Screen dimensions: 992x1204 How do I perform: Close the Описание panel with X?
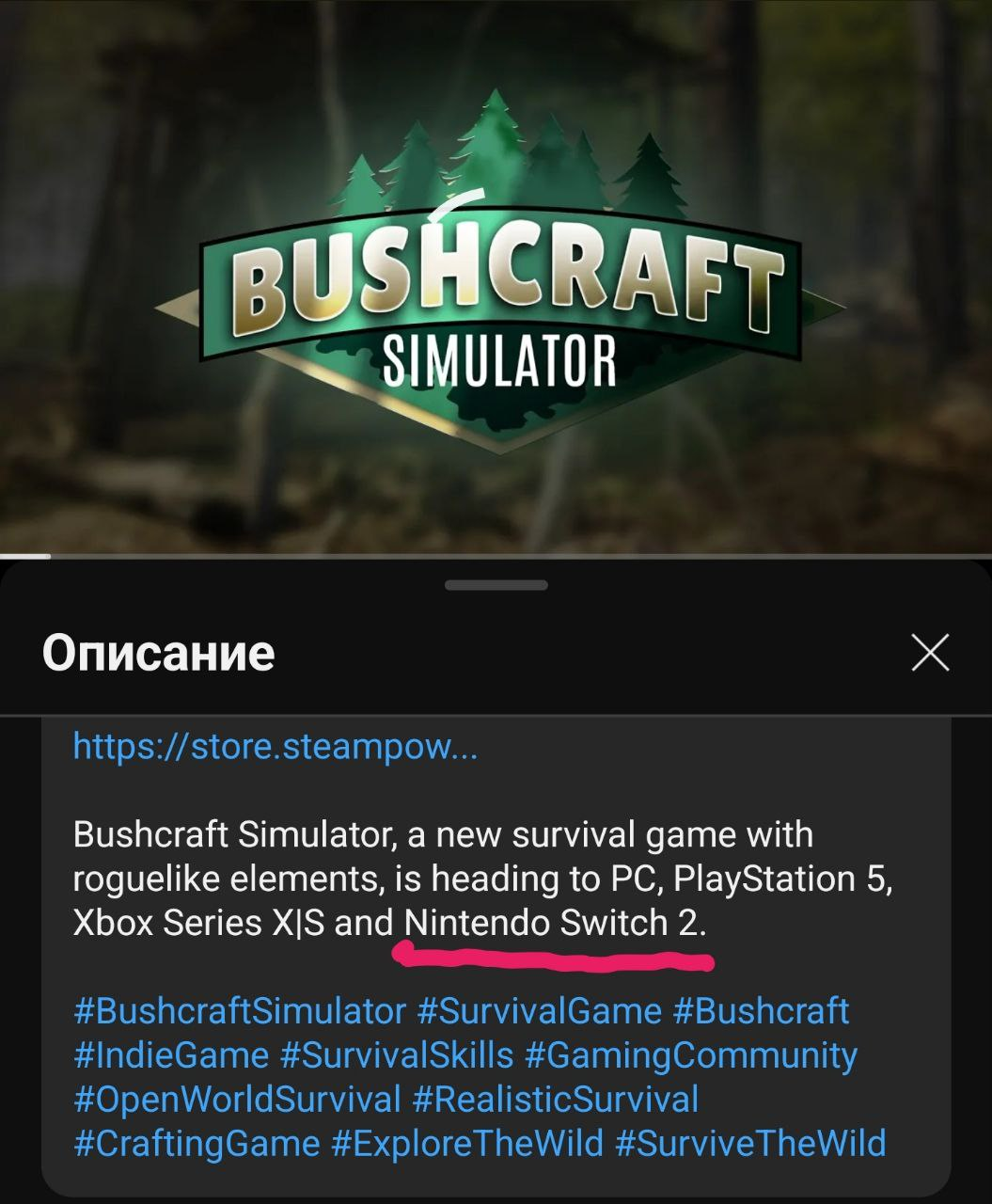coord(930,652)
